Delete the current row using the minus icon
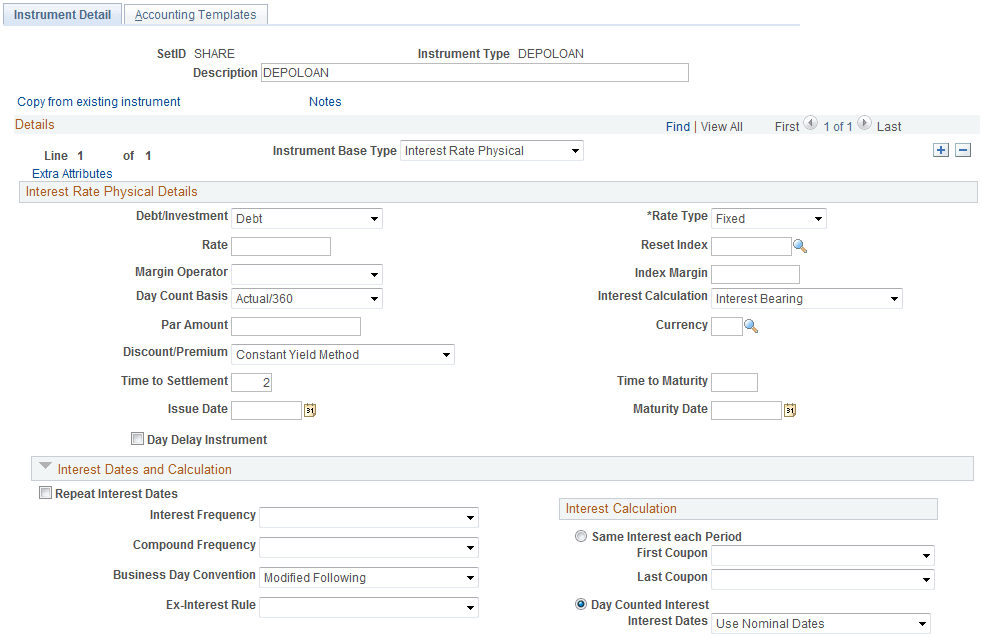 962,149
